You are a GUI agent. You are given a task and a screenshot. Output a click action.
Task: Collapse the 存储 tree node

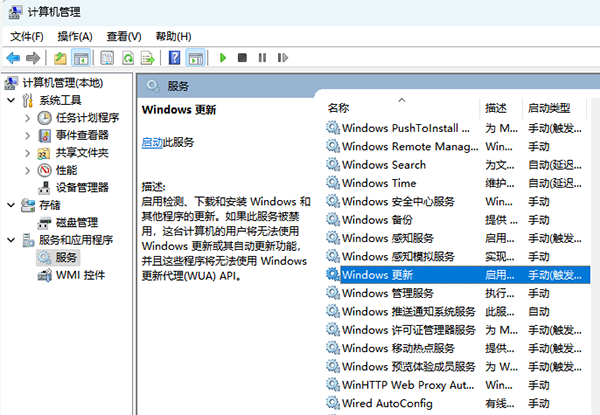[x=11, y=205]
